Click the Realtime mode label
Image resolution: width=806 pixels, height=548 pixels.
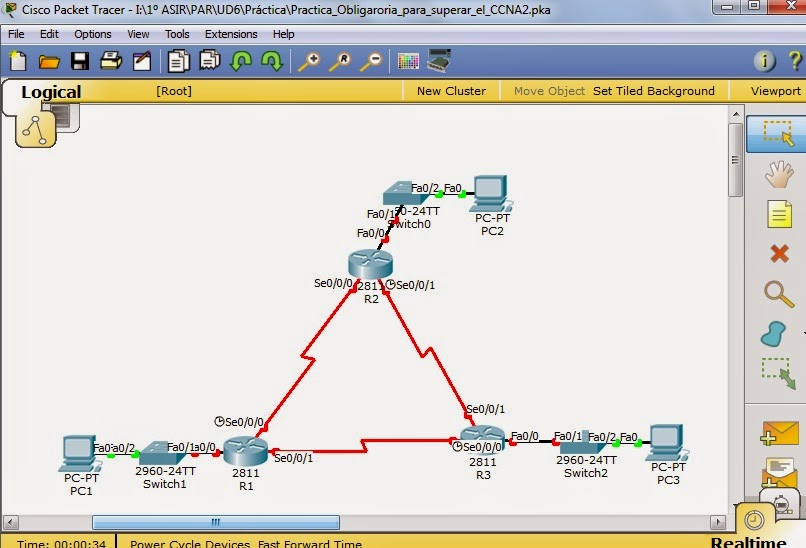coord(748,543)
